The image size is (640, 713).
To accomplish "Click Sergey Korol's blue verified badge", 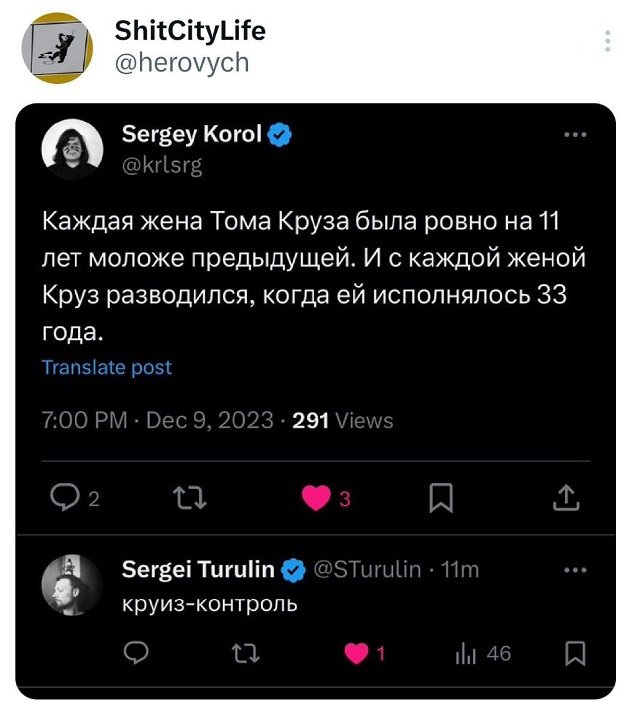I will (x=282, y=135).
